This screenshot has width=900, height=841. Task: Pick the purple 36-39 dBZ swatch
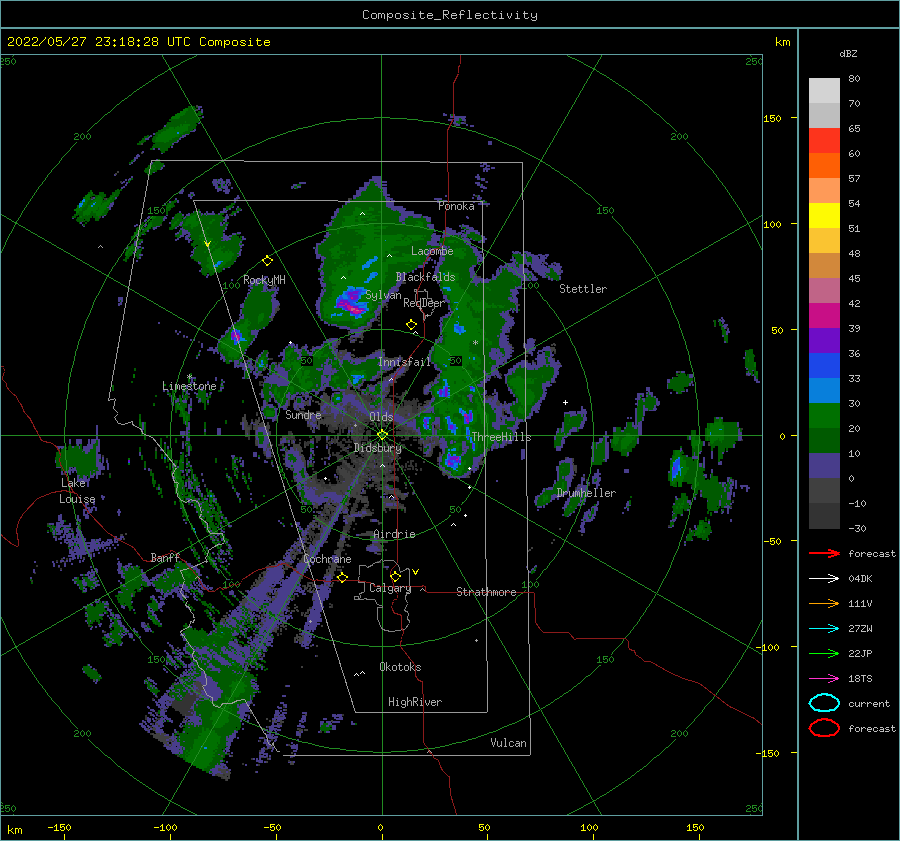click(824, 341)
